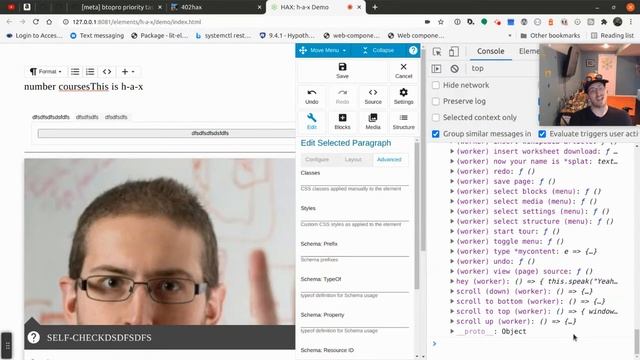Expand the '(worker) redo' entry
The width and height of the screenshot is (640, 360).
[452, 171]
